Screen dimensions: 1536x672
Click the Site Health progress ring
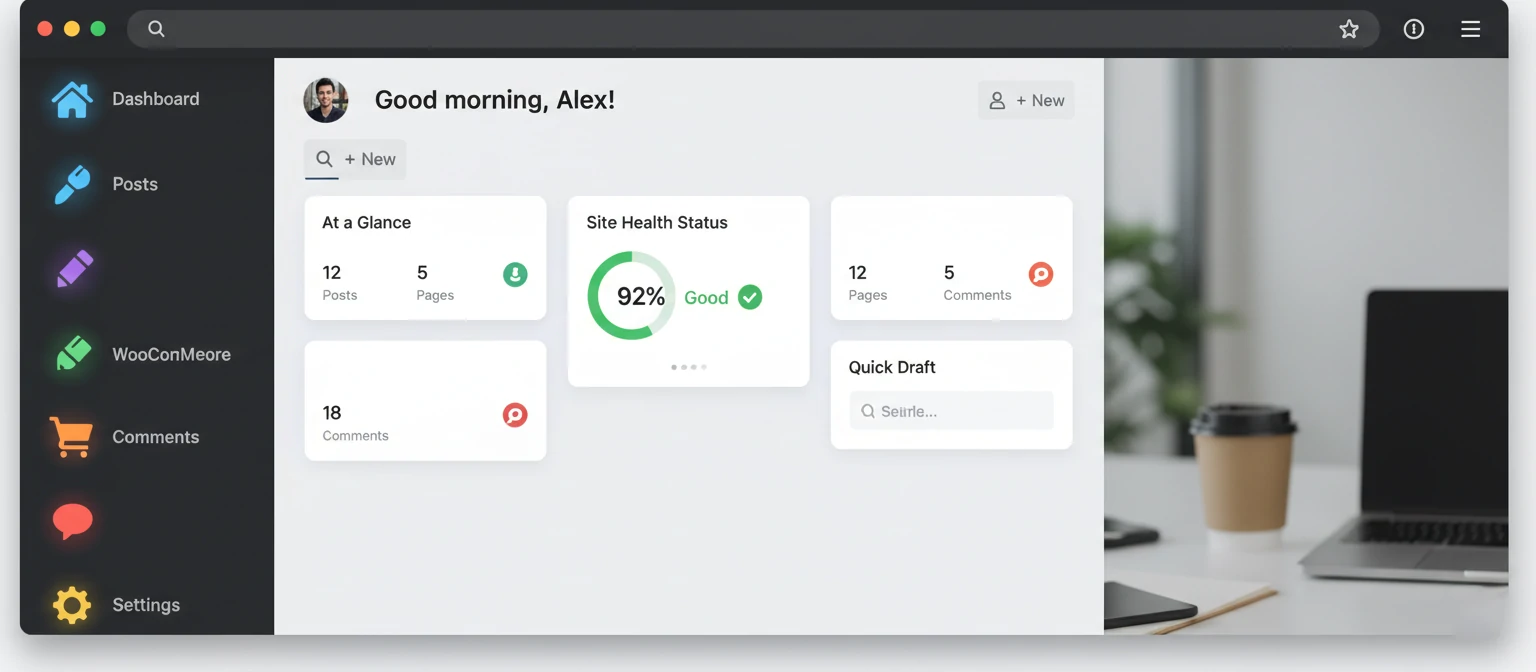pos(632,296)
